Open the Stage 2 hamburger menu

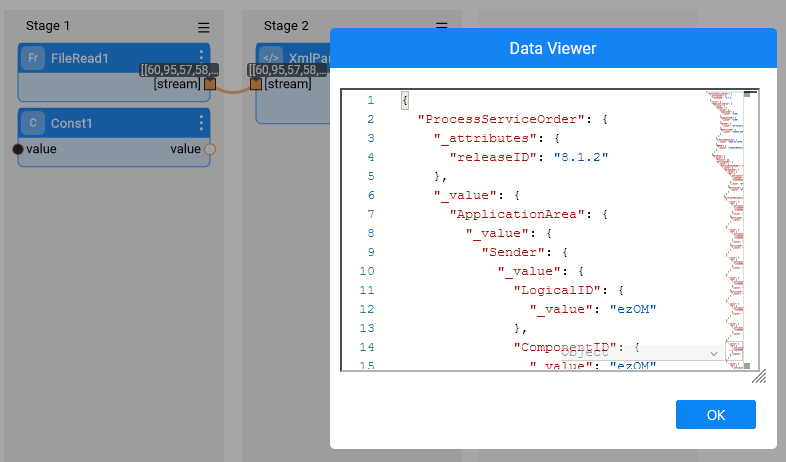pyautogui.click(x=442, y=26)
